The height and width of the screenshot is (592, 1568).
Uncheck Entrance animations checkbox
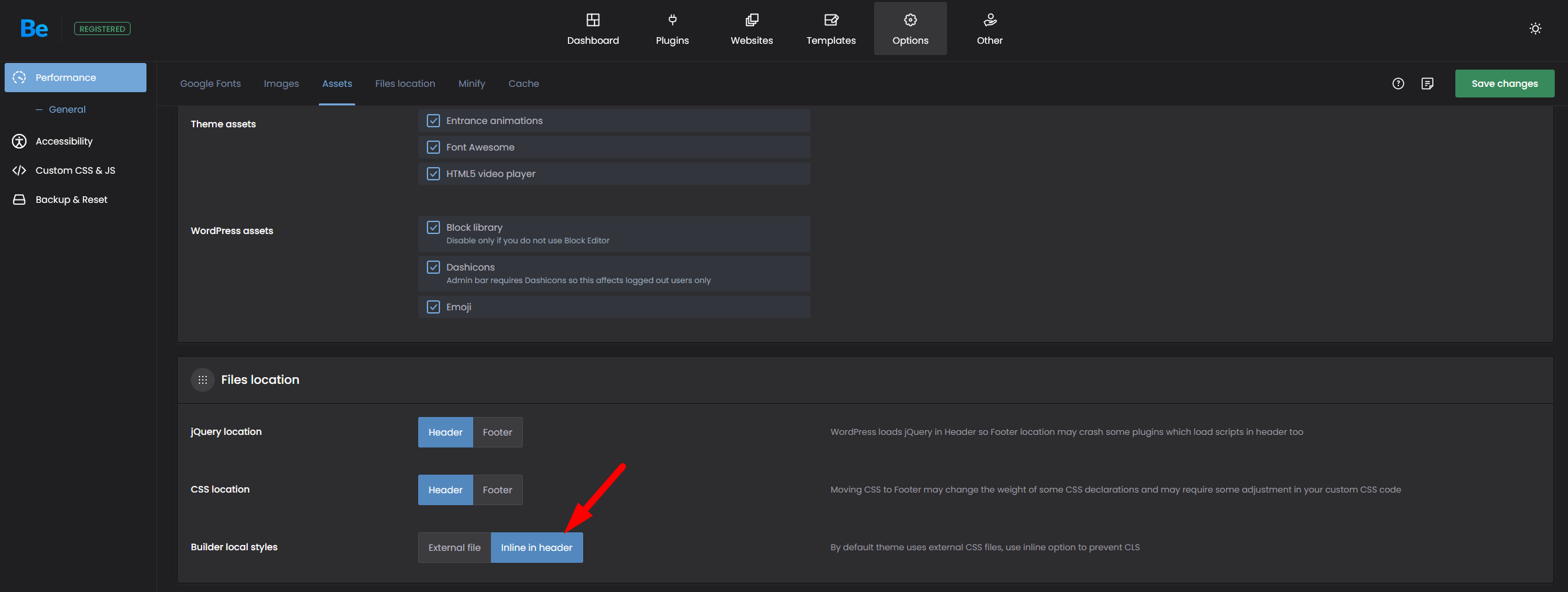click(x=433, y=121)
